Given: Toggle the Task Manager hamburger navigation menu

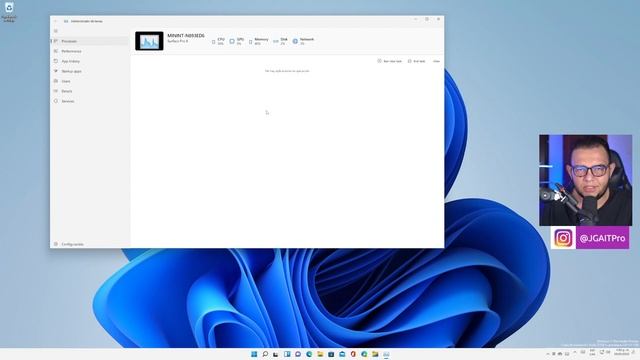Looking at the screenshot, I should pos(56,31).
